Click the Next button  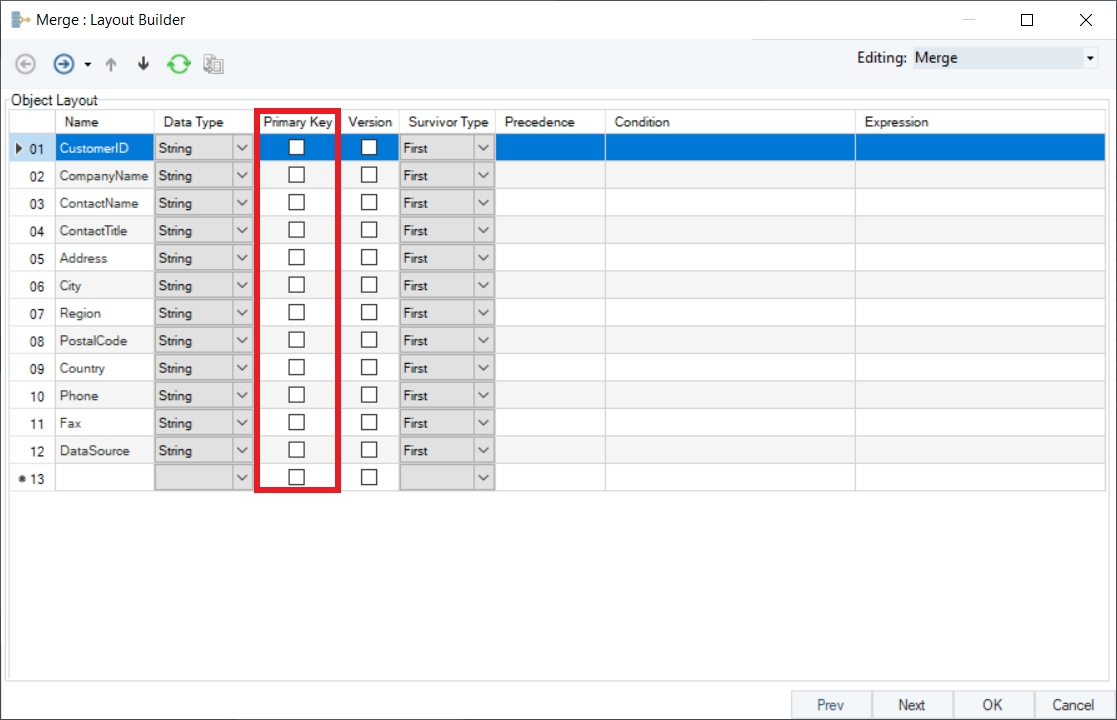912,705
